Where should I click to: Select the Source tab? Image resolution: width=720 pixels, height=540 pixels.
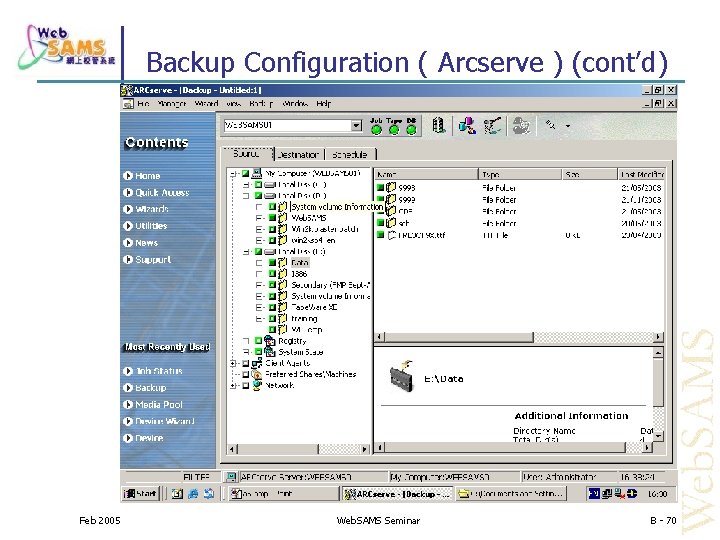pos(247,153)
